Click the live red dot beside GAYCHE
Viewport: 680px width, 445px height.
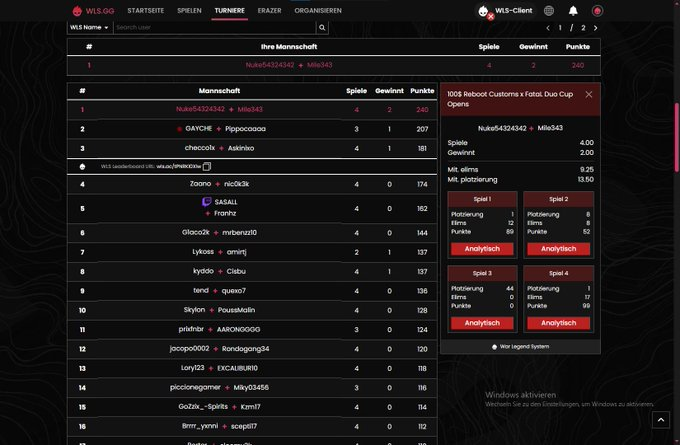point(180,129)
